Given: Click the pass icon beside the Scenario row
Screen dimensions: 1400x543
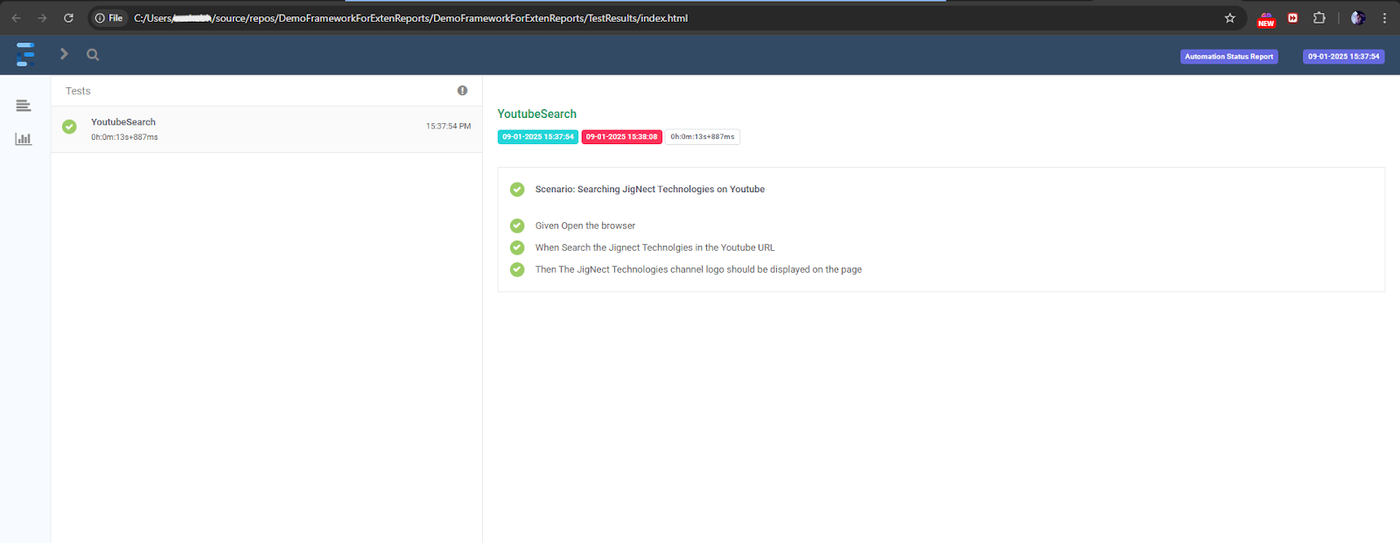Looking at the screenshot, I should click(x=517, y=189).
